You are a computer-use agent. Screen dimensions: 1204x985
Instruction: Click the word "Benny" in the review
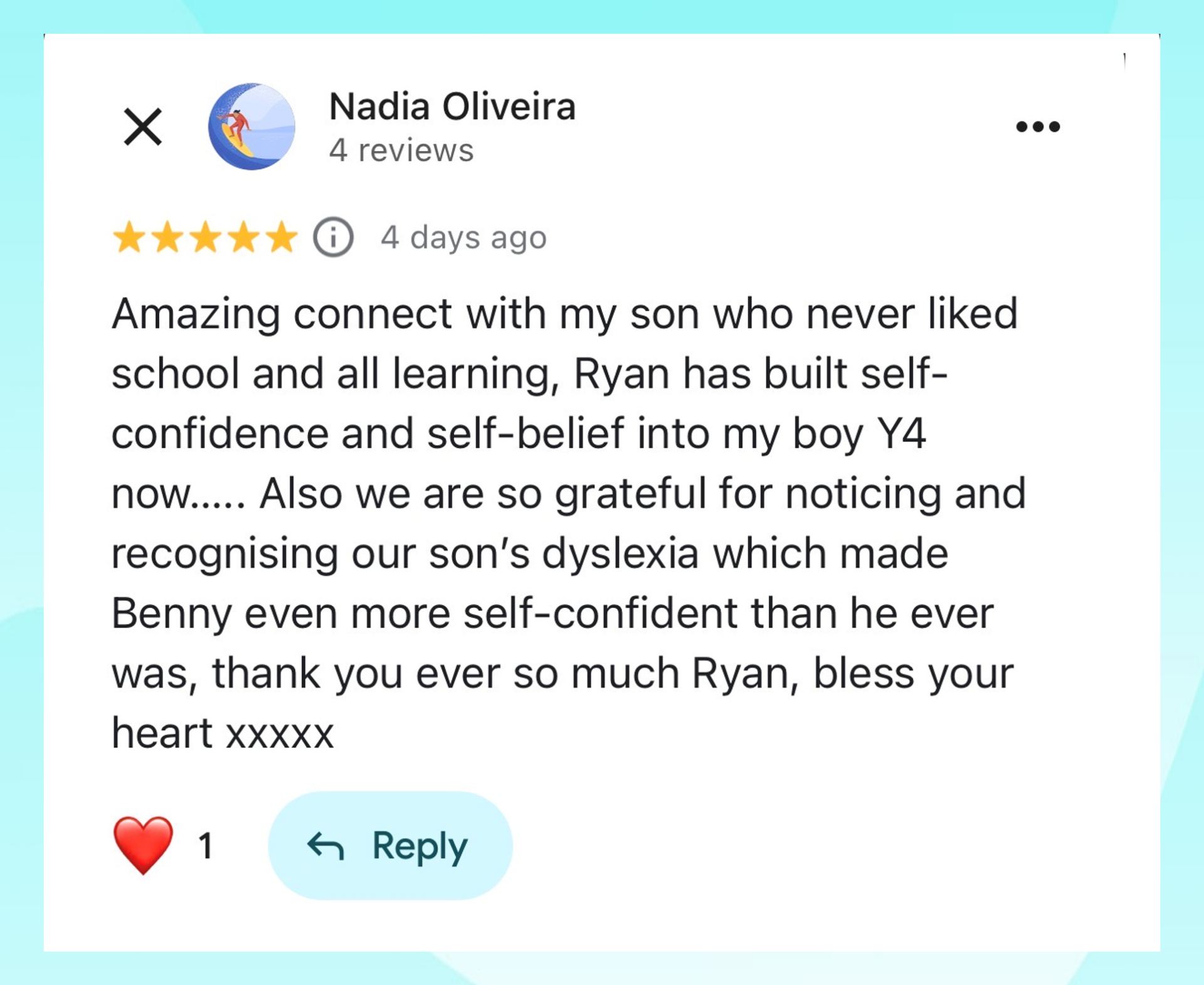point(172,614)
